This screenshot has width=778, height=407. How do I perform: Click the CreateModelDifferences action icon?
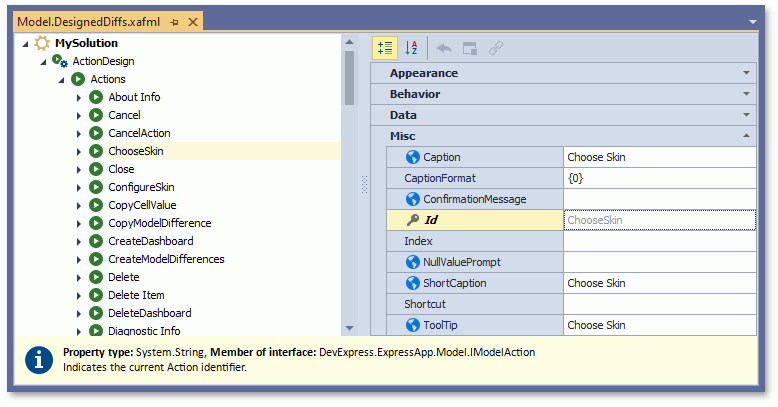click(96, 259)
